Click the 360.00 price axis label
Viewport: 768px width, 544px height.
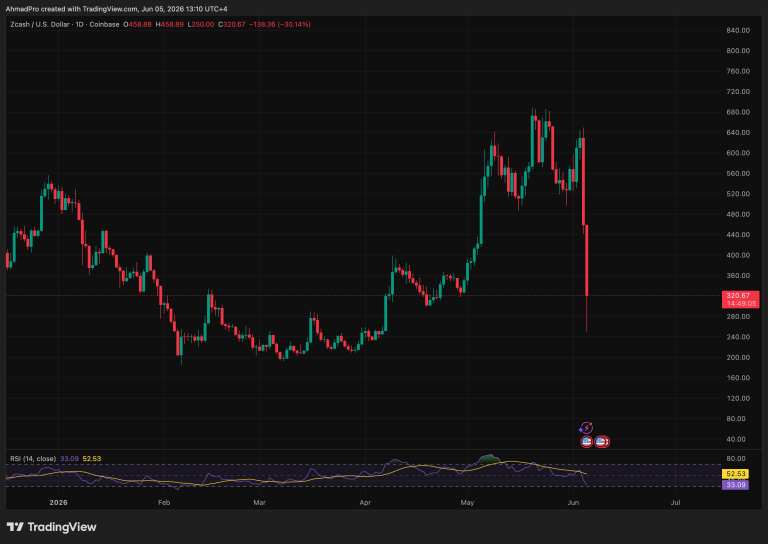click(x=738, y=276)
